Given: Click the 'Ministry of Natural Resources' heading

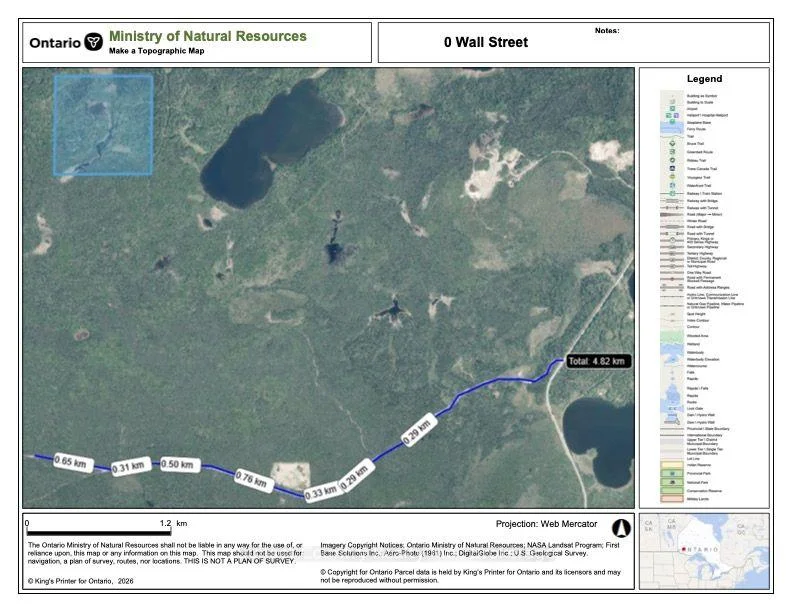Looking at the screenshot, I should coord(208,36).
